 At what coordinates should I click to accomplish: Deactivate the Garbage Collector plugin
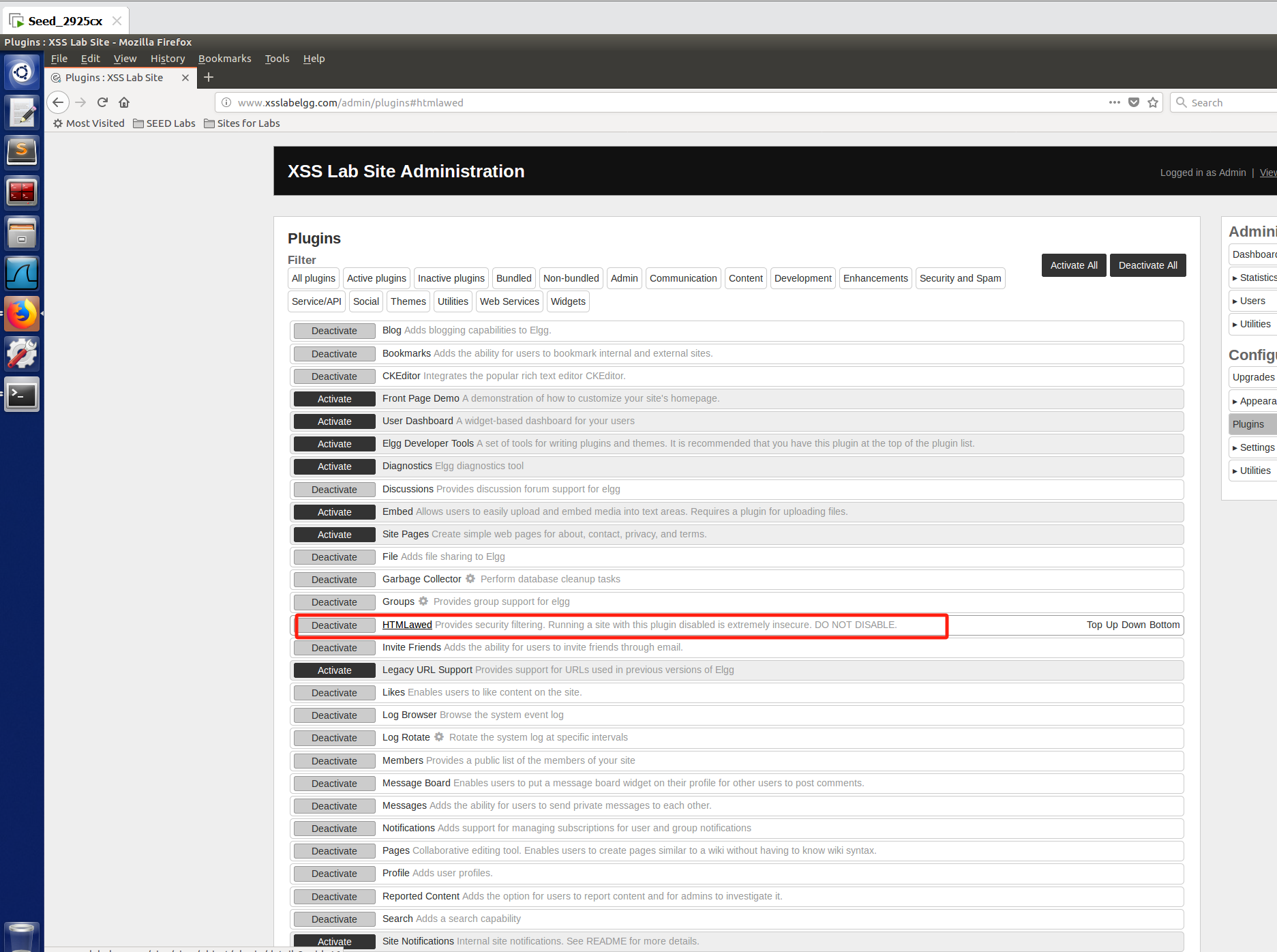tap(334, 580)
